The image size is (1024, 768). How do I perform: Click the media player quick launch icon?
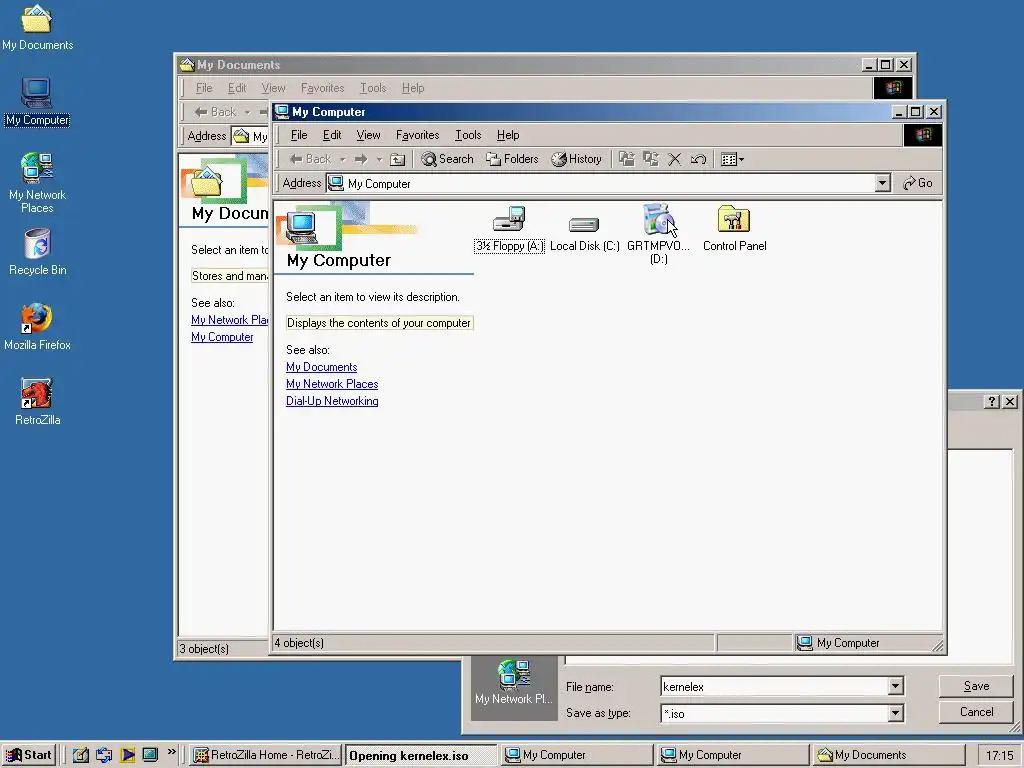127,755
